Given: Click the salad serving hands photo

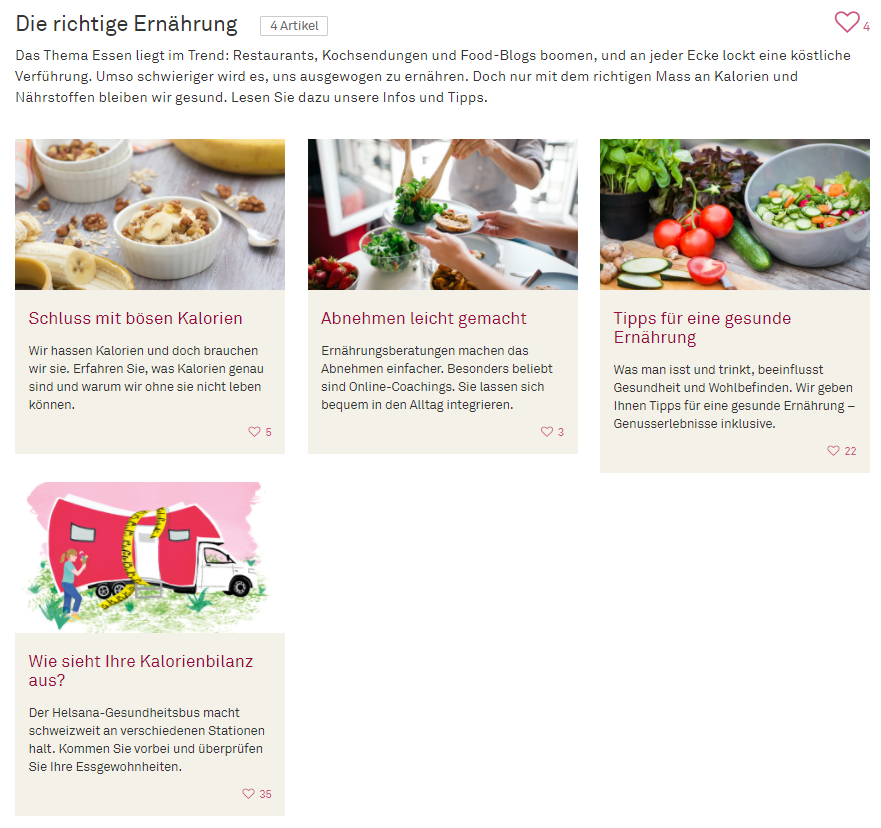Looking at the screenshot, I should coord(443,215).
